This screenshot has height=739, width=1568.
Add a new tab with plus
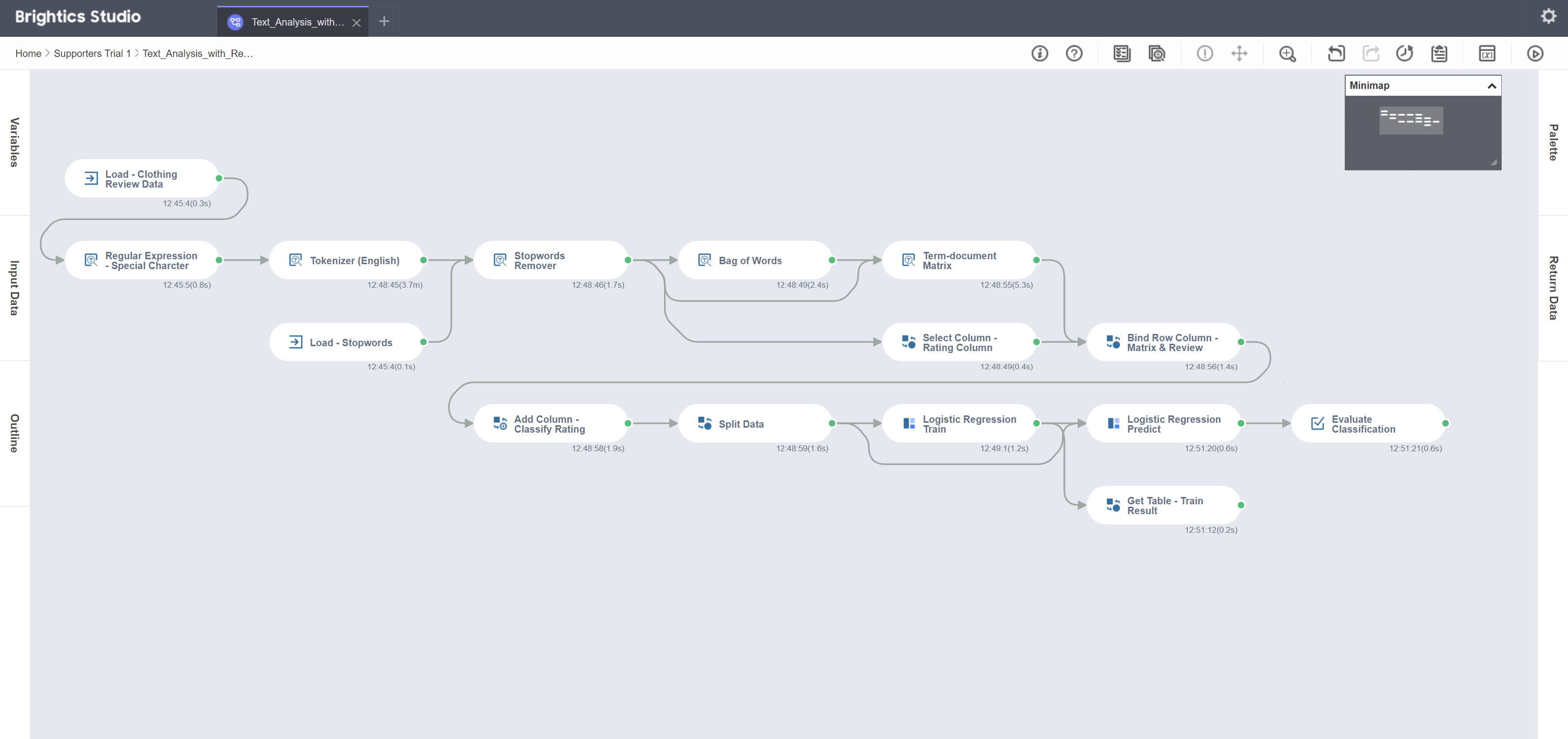tap(384, 22)
